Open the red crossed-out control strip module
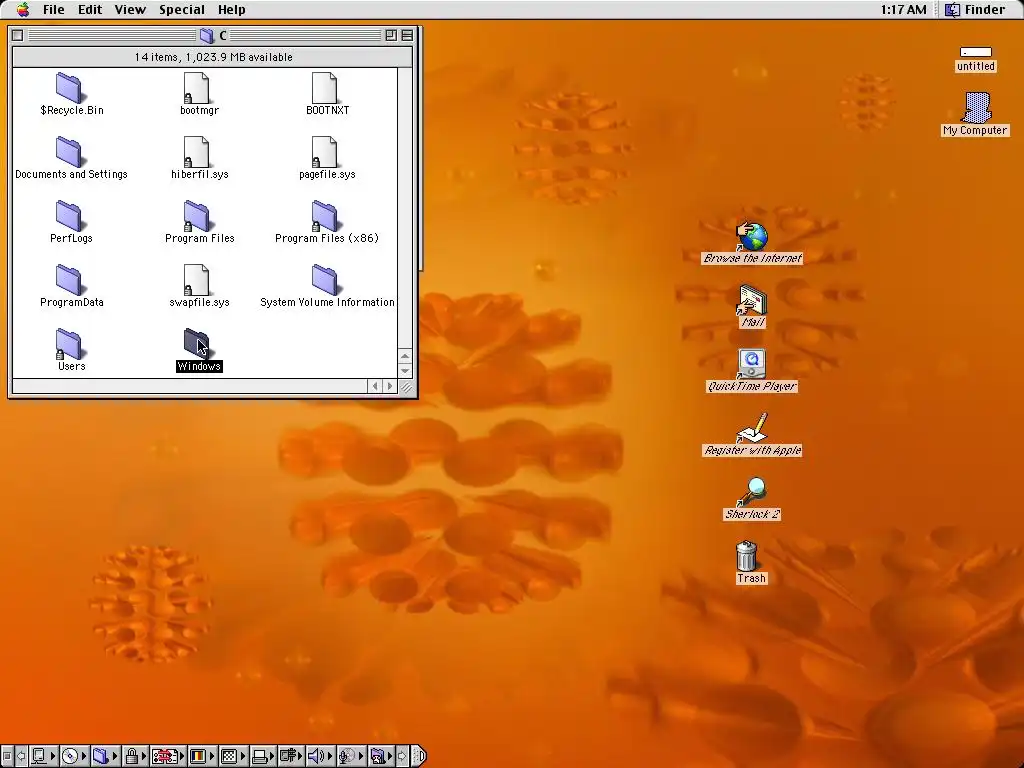Screen dimensions: 1024x768 point(168,756)
